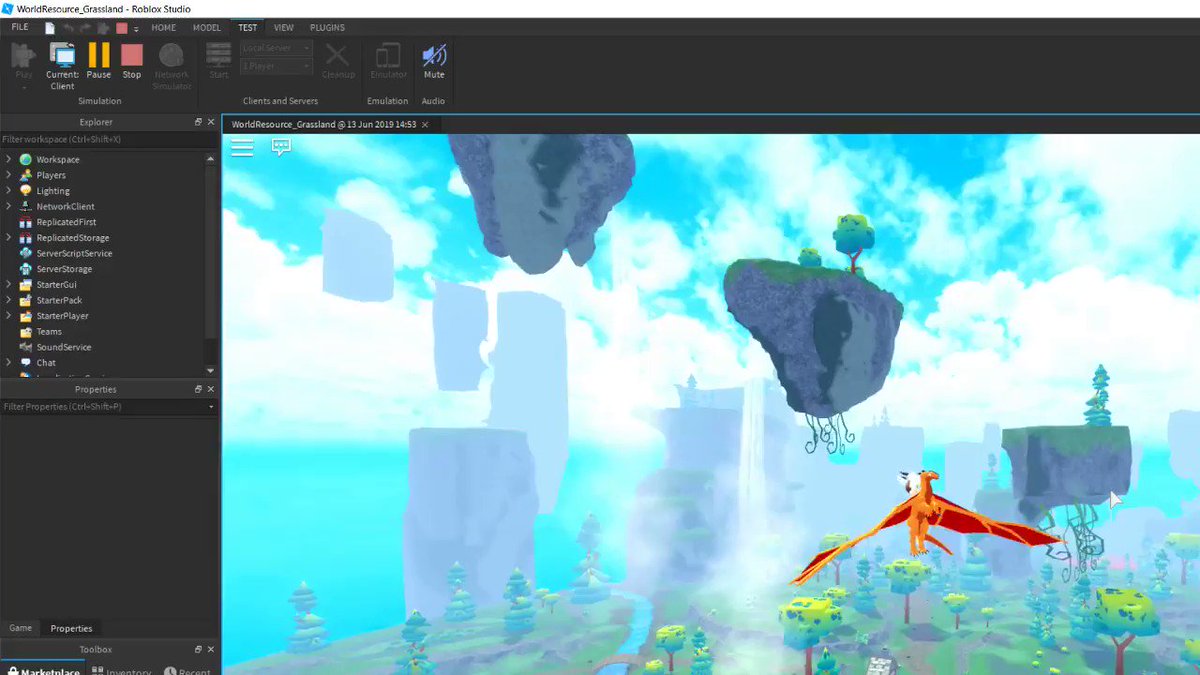Select the ServerScriptService row label
The width and height of the screenshot is (1200, 675).
tap(74, 253)
